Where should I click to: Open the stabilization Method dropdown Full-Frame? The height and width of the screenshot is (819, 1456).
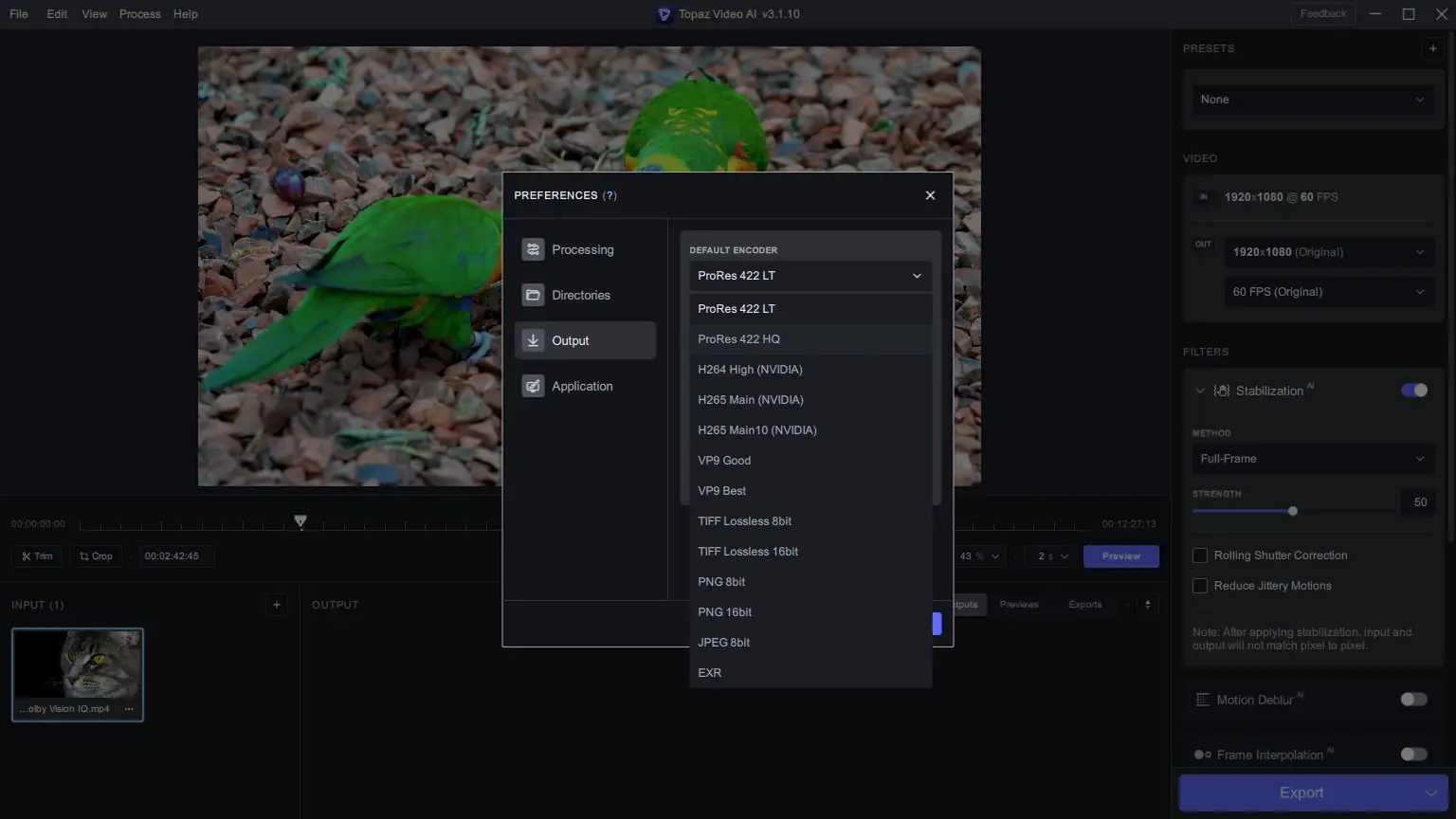pos(1313,459)
